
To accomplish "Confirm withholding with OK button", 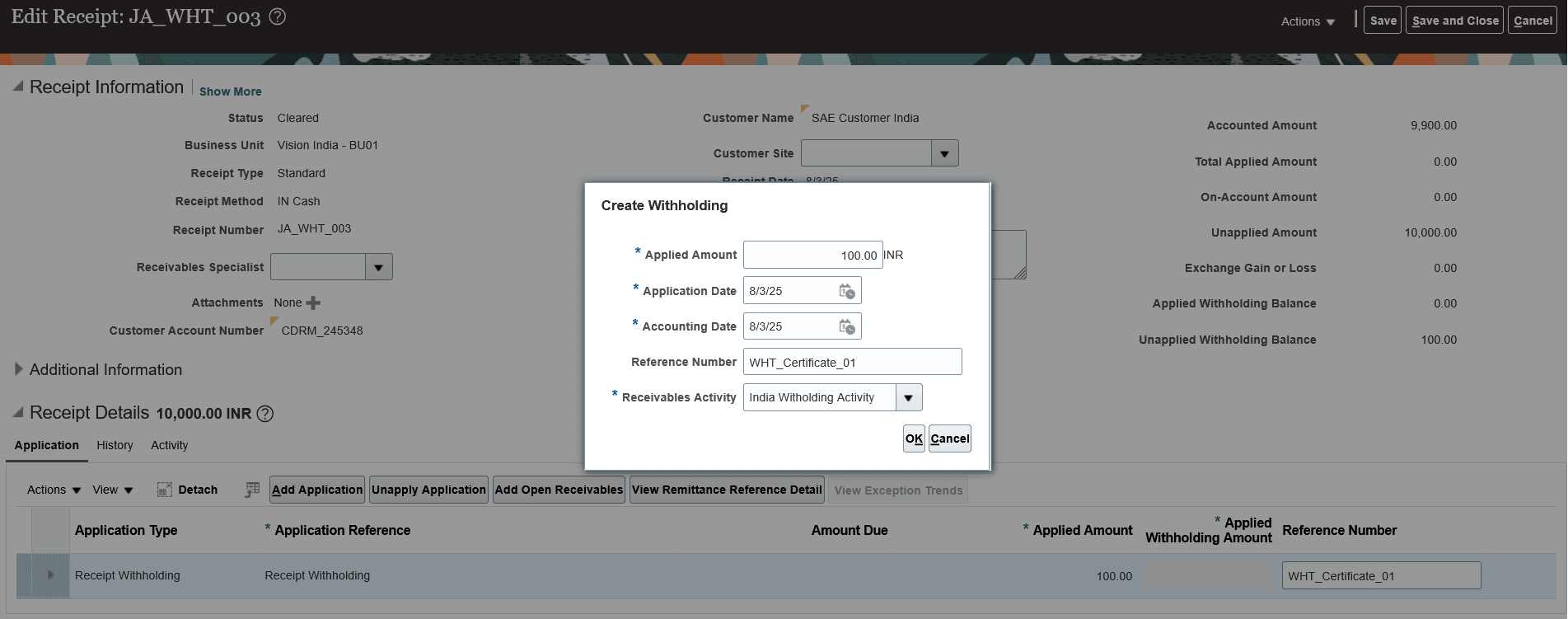I will (914, 438).
